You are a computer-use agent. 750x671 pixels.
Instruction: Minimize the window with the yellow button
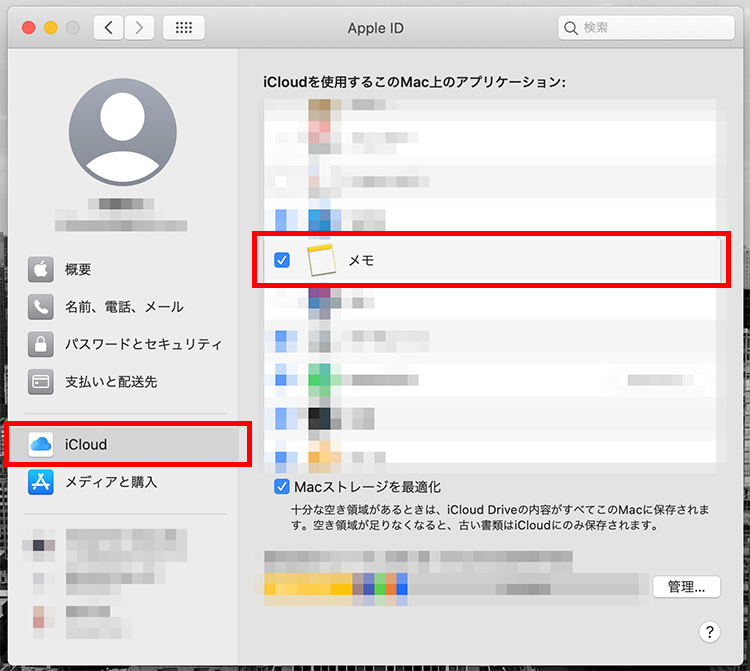tap(51, 28)
